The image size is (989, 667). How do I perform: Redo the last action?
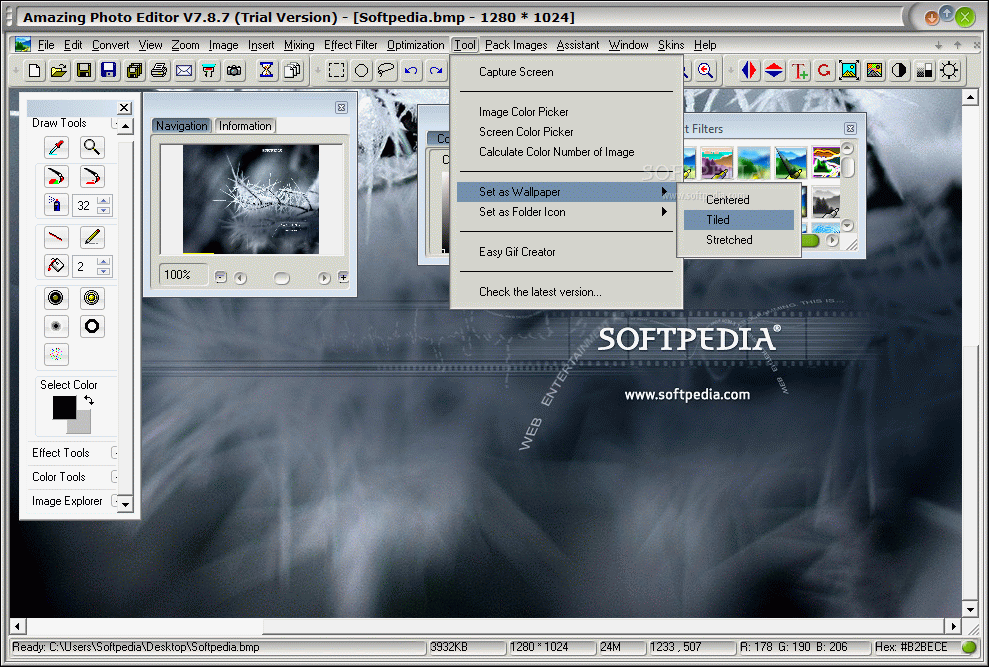coord(435,71)
